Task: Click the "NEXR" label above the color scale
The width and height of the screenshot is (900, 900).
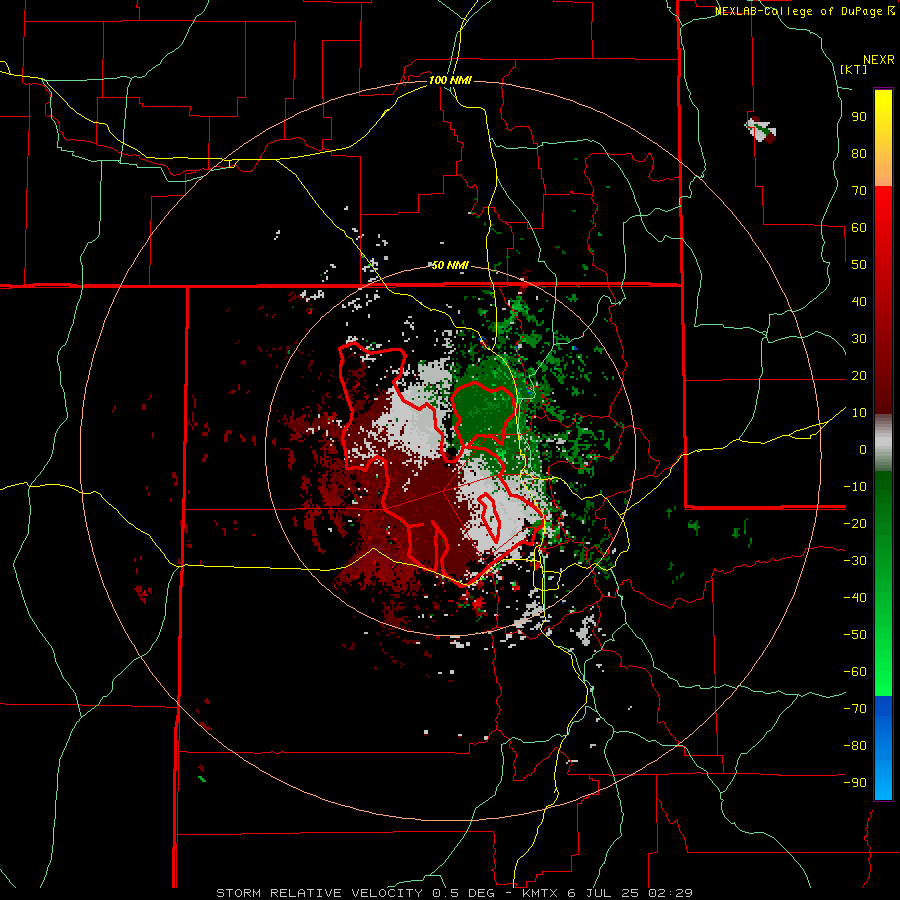Action: (x=879, y=60)
